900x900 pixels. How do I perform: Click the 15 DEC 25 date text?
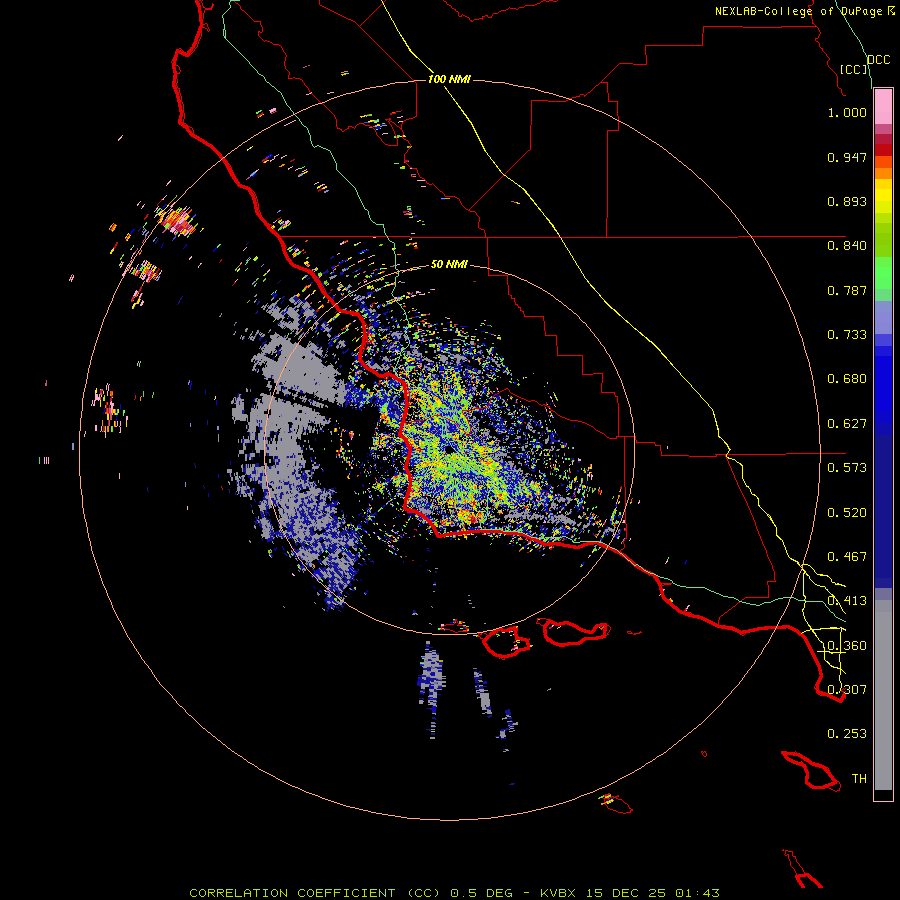(x=627, y=893)
